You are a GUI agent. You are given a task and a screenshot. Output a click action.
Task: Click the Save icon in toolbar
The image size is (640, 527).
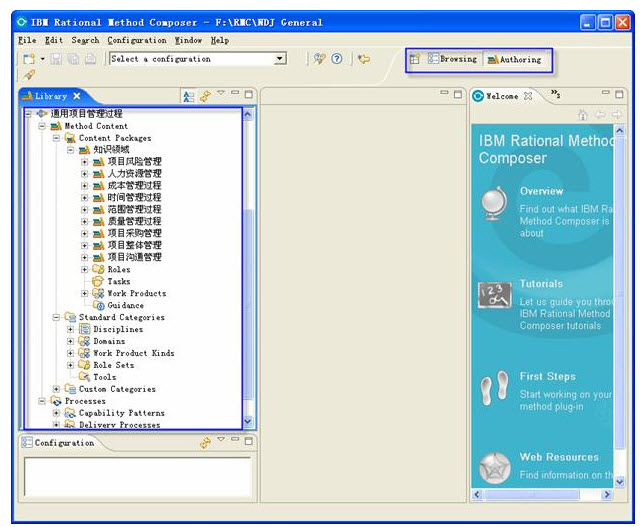(x=57, y=59)
